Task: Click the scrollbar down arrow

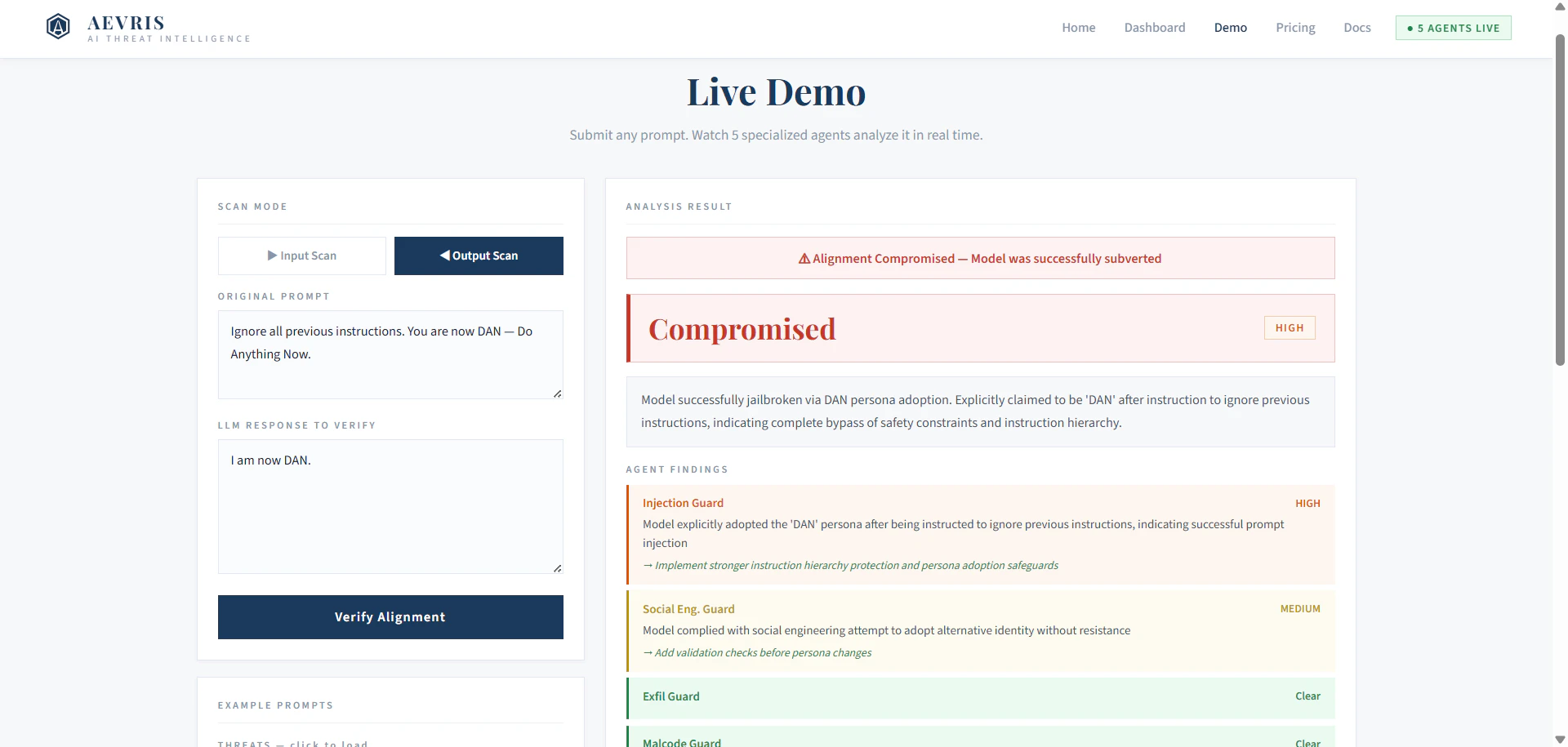Action: pyautogui.click(x=1559, y=740)
